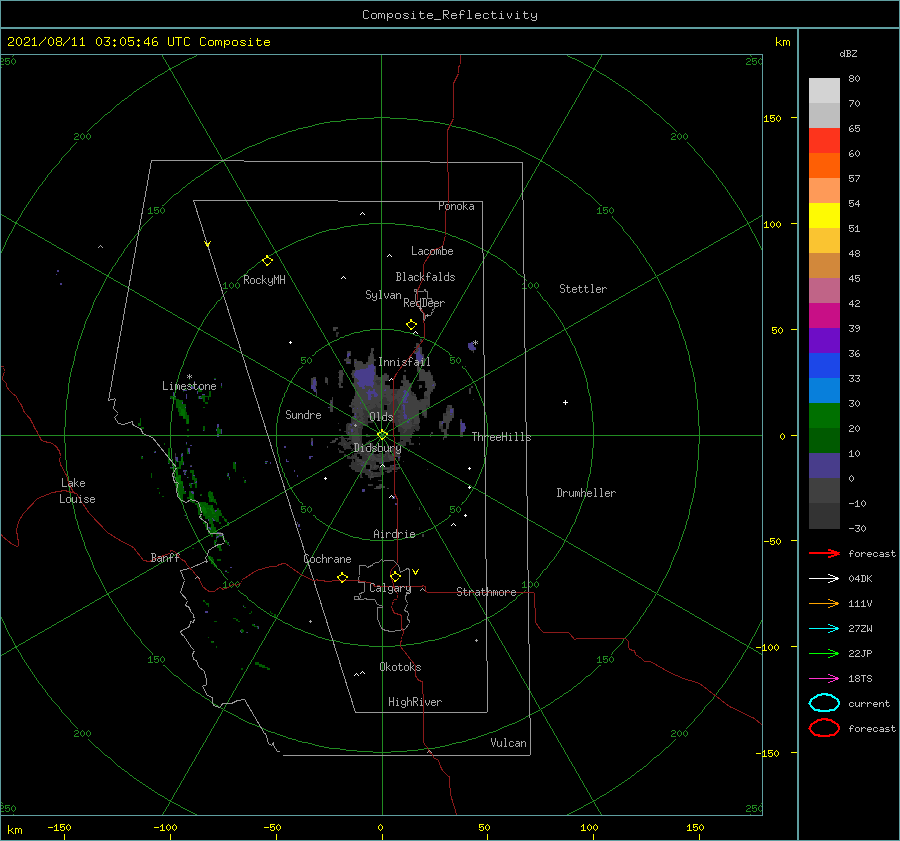Click the 04DK legend label
Viewport: 900px width, 841px height.
[860, 579]
